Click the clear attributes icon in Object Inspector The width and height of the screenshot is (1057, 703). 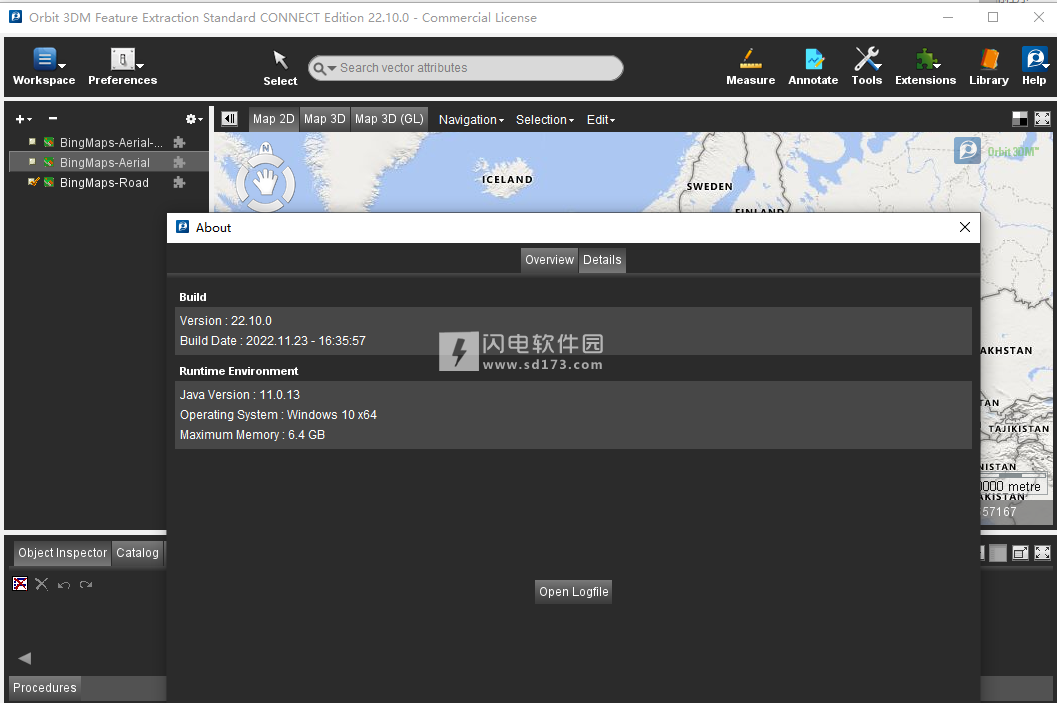pyautogui.click(x=20, y=584)
